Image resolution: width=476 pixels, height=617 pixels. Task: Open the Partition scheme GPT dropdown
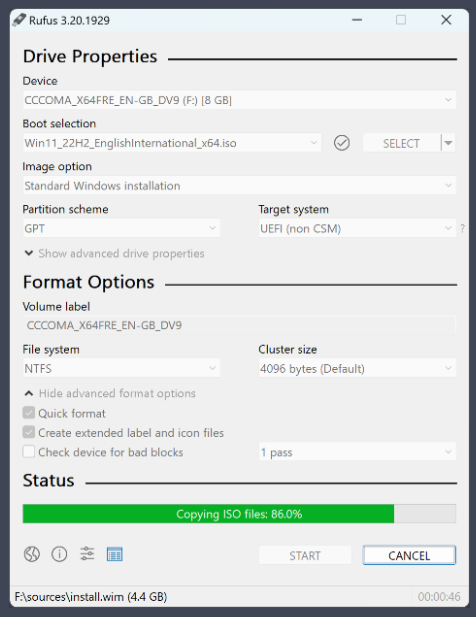point(121,228)
